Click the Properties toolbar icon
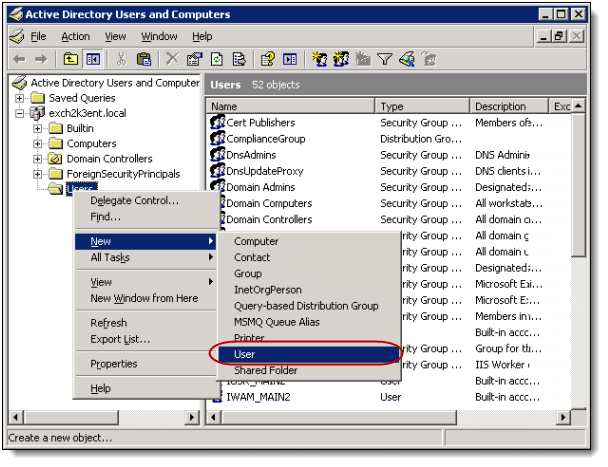This screenshot has width=608, height=467. click(x=194, y=59)
